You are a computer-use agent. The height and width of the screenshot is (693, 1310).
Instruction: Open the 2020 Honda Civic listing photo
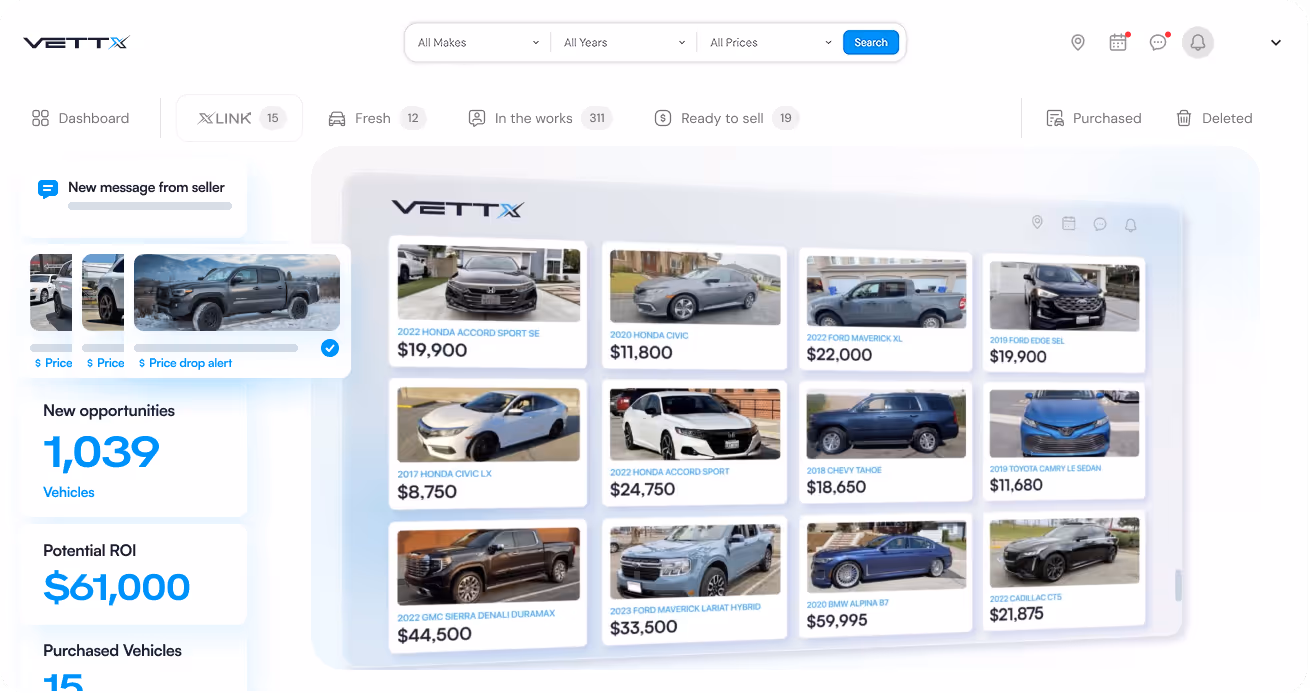[x=695, y=289]
